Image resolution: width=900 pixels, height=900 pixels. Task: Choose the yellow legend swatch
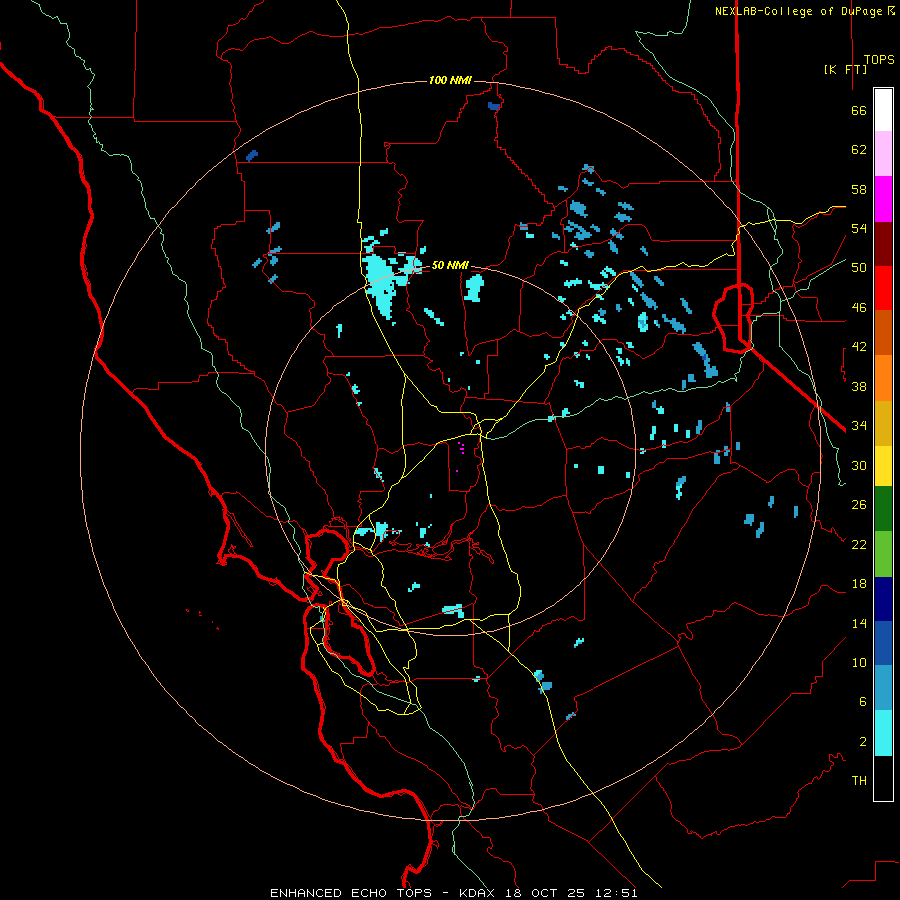point(883,466)
